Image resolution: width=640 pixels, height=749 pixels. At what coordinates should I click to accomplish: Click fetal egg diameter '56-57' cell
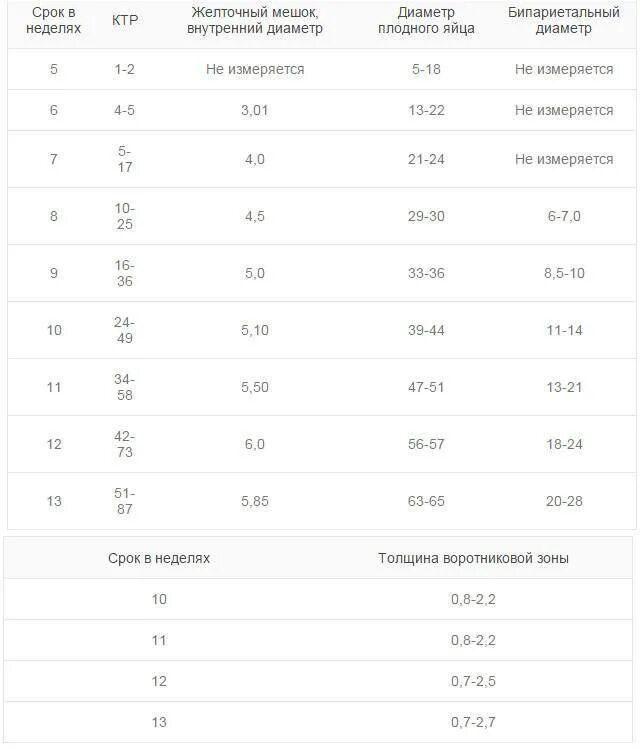click(x=424, y=444)
